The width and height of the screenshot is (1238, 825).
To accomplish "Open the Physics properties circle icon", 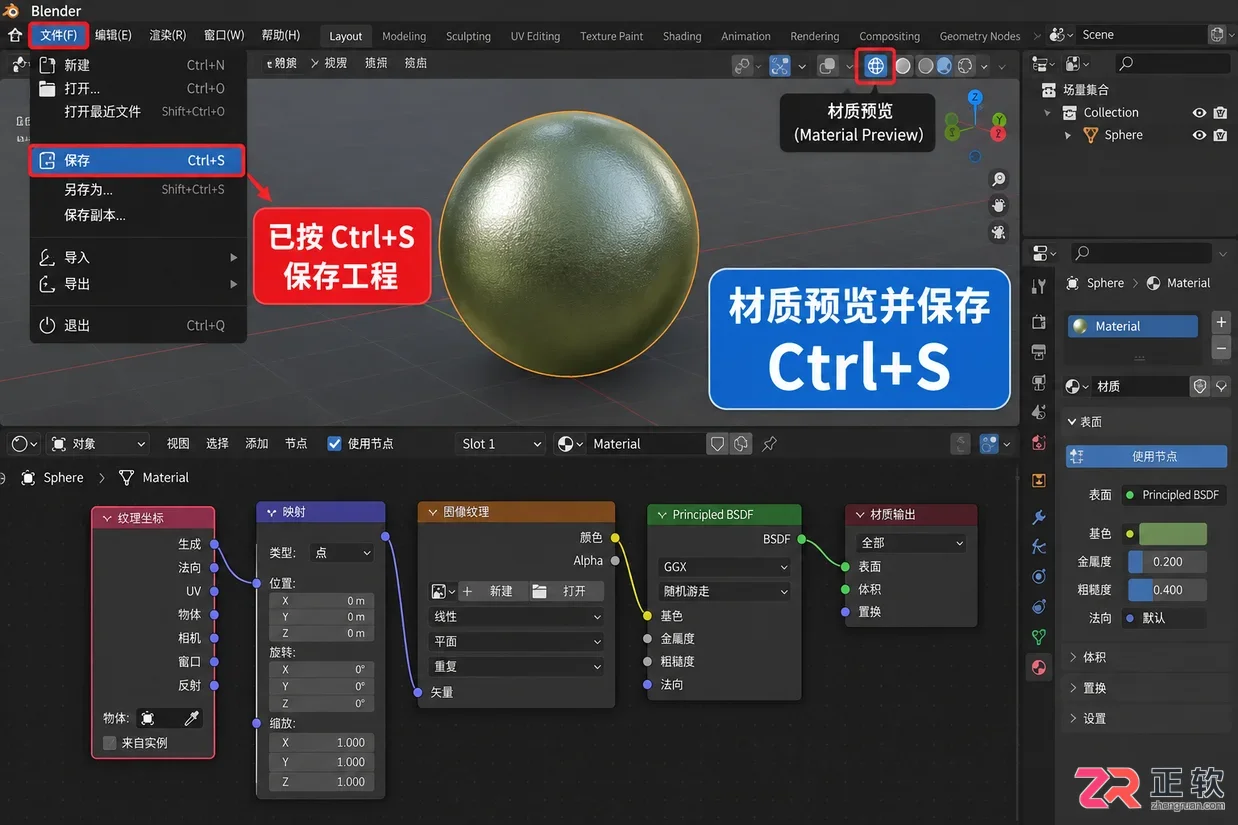I will click(1039, 576).
